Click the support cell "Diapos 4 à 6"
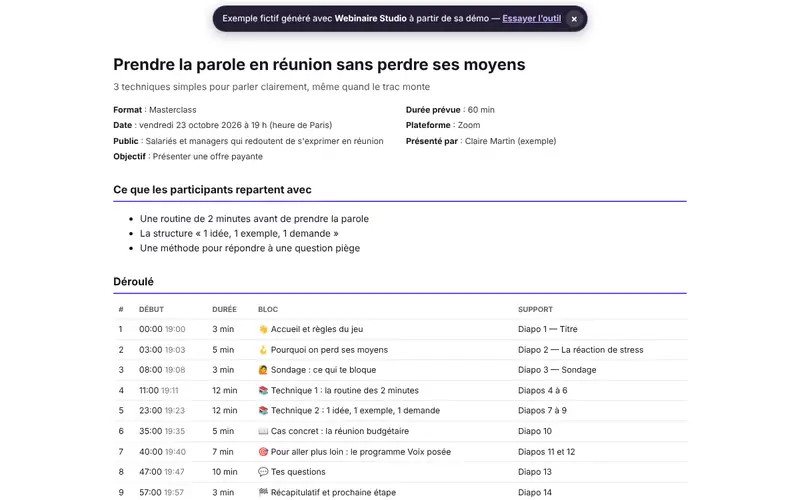Viewport: 800px width, 500px height. click(x=542, y=390)
